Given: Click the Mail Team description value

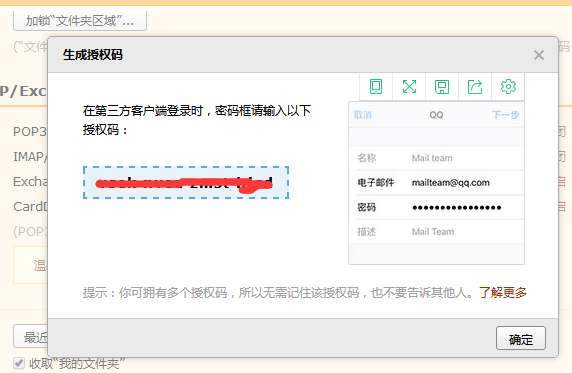Looking at the screenshot, I should pos(433,232).
